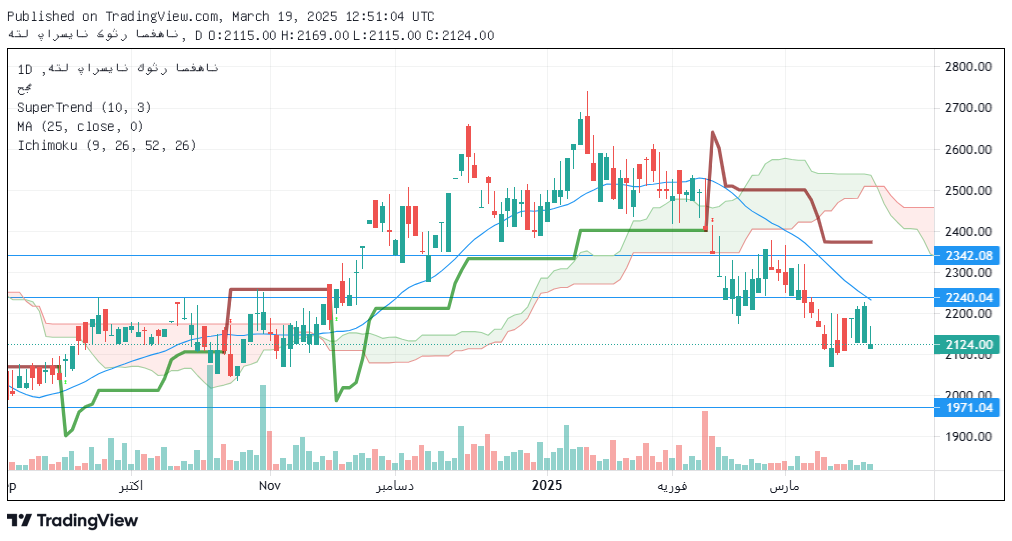Click the Ichimoku (9, 26, 52, 26) legend

click(x=106, y=145)
